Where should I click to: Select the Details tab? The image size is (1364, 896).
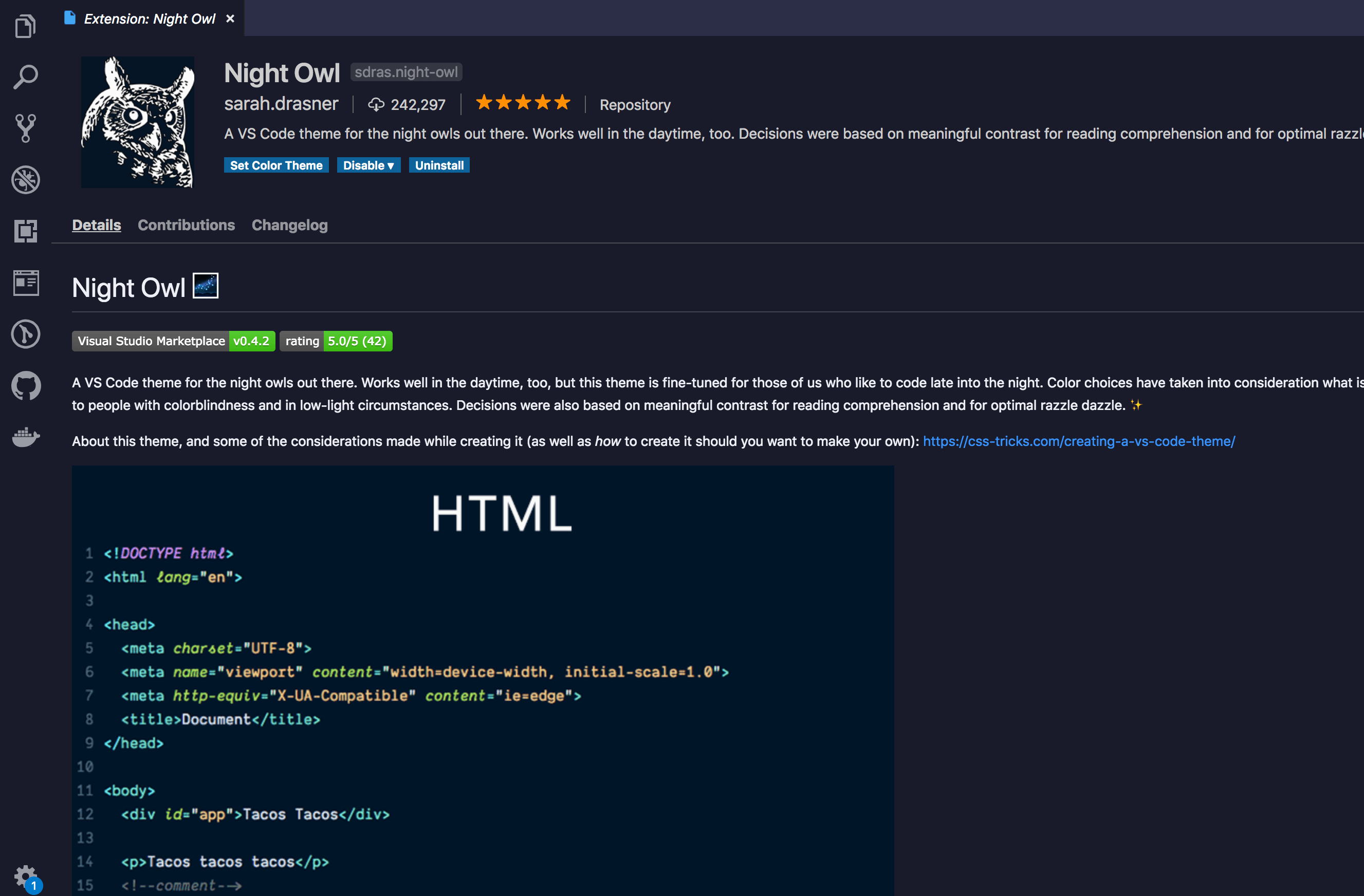click(x=96, y=225)
